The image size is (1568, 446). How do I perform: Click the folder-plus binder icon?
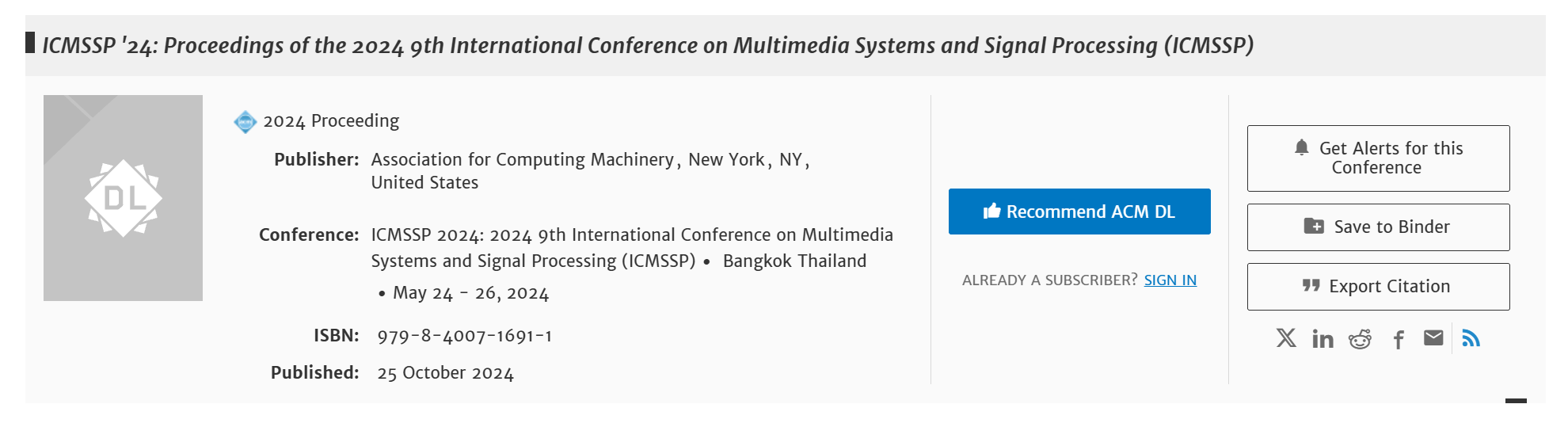[1314, 226]
